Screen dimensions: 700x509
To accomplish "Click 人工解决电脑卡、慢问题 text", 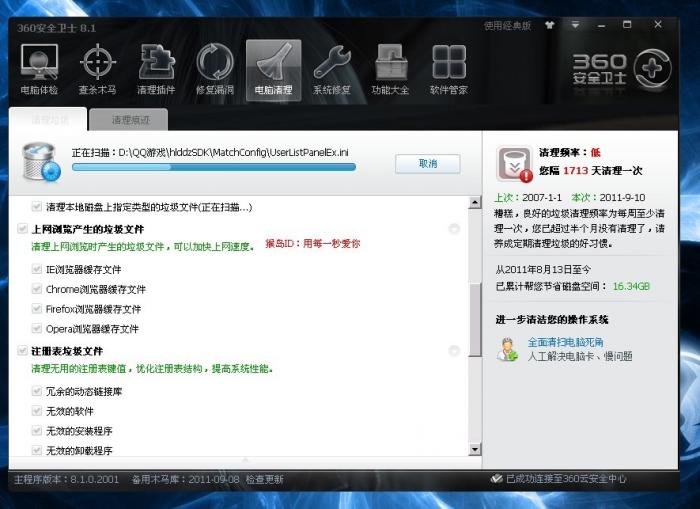I will (x=579, y=356).
